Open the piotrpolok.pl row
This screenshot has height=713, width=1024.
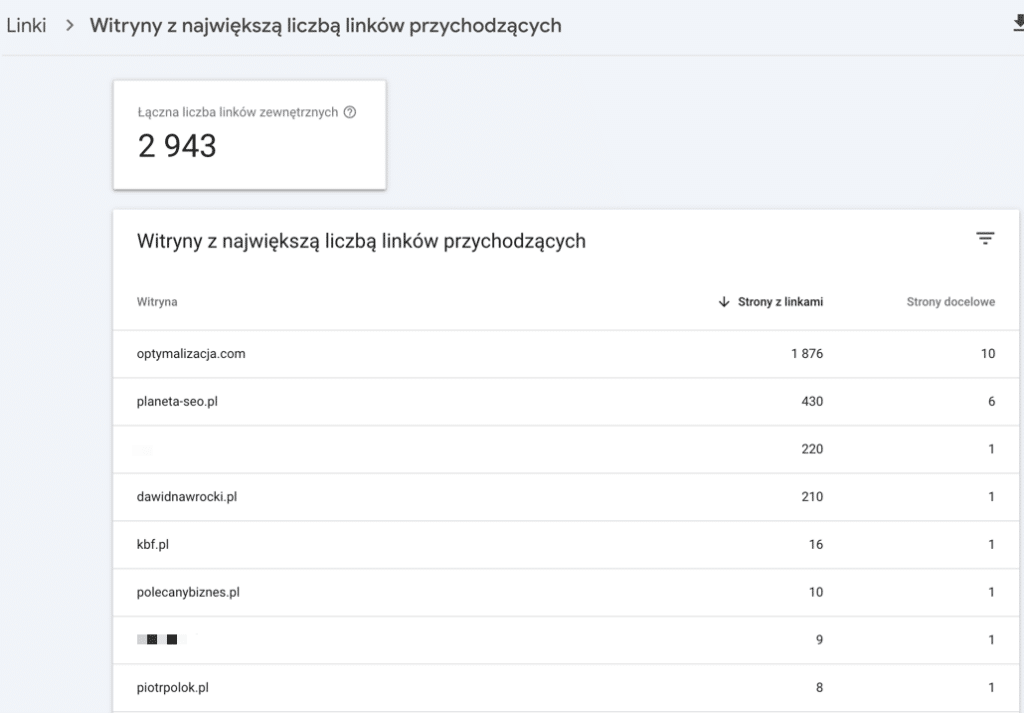(x=566, y=688)
